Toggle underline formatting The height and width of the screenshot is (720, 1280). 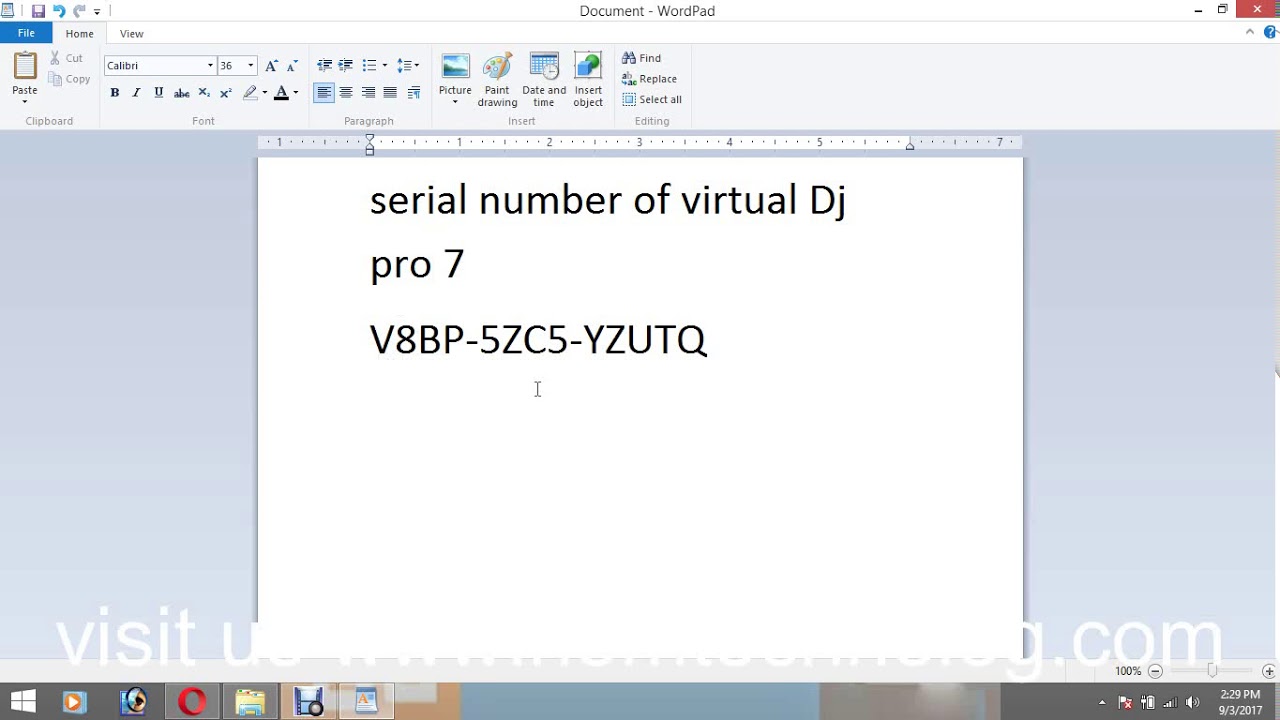tap(158, 93)
